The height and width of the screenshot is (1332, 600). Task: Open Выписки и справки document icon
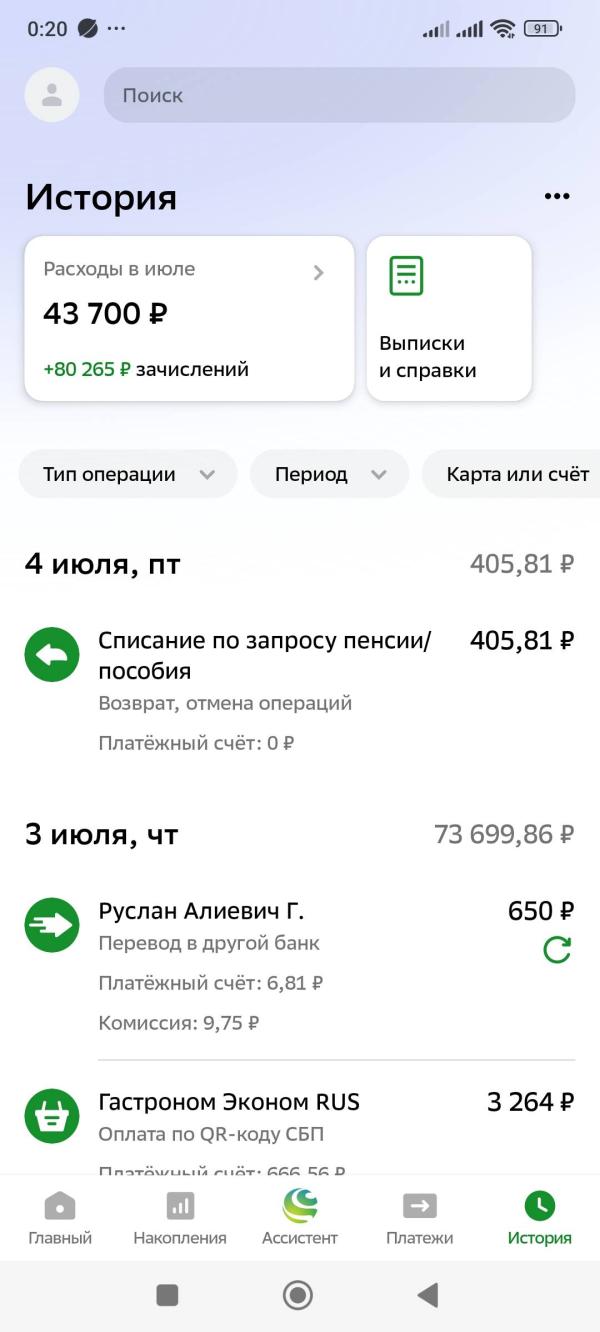[x=406, y=276]
